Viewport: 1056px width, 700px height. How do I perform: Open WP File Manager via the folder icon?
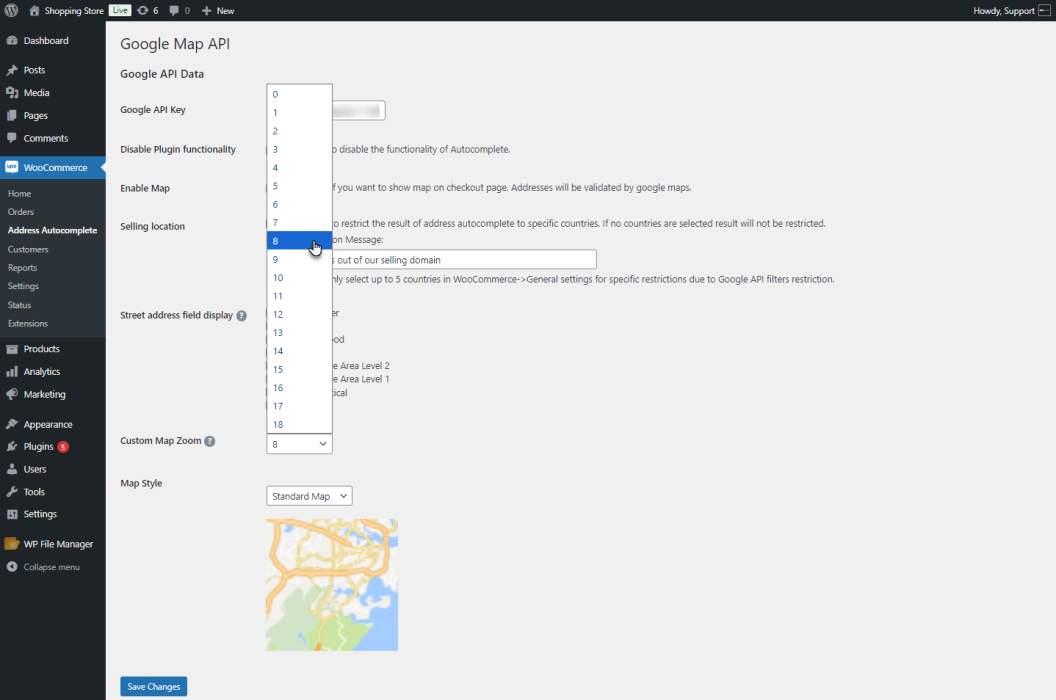(14, 543)
